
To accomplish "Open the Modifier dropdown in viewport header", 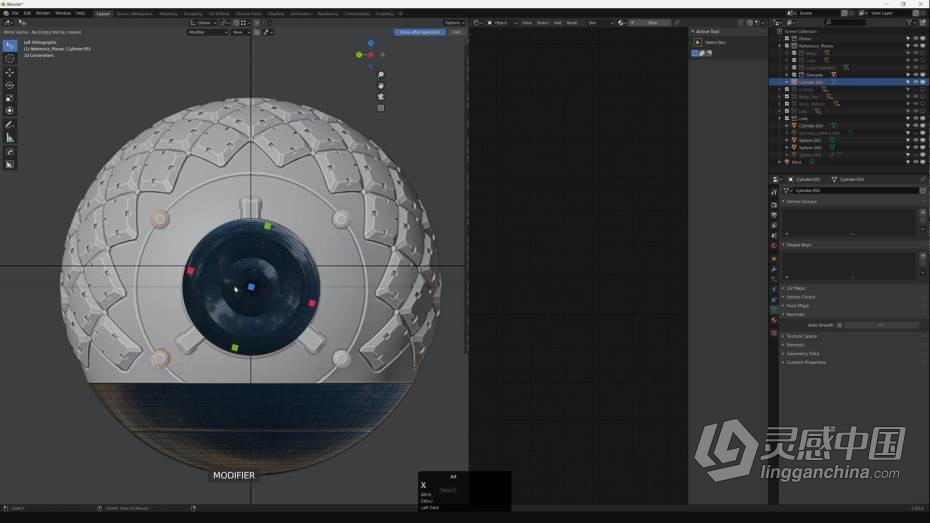I will [208, 32].
